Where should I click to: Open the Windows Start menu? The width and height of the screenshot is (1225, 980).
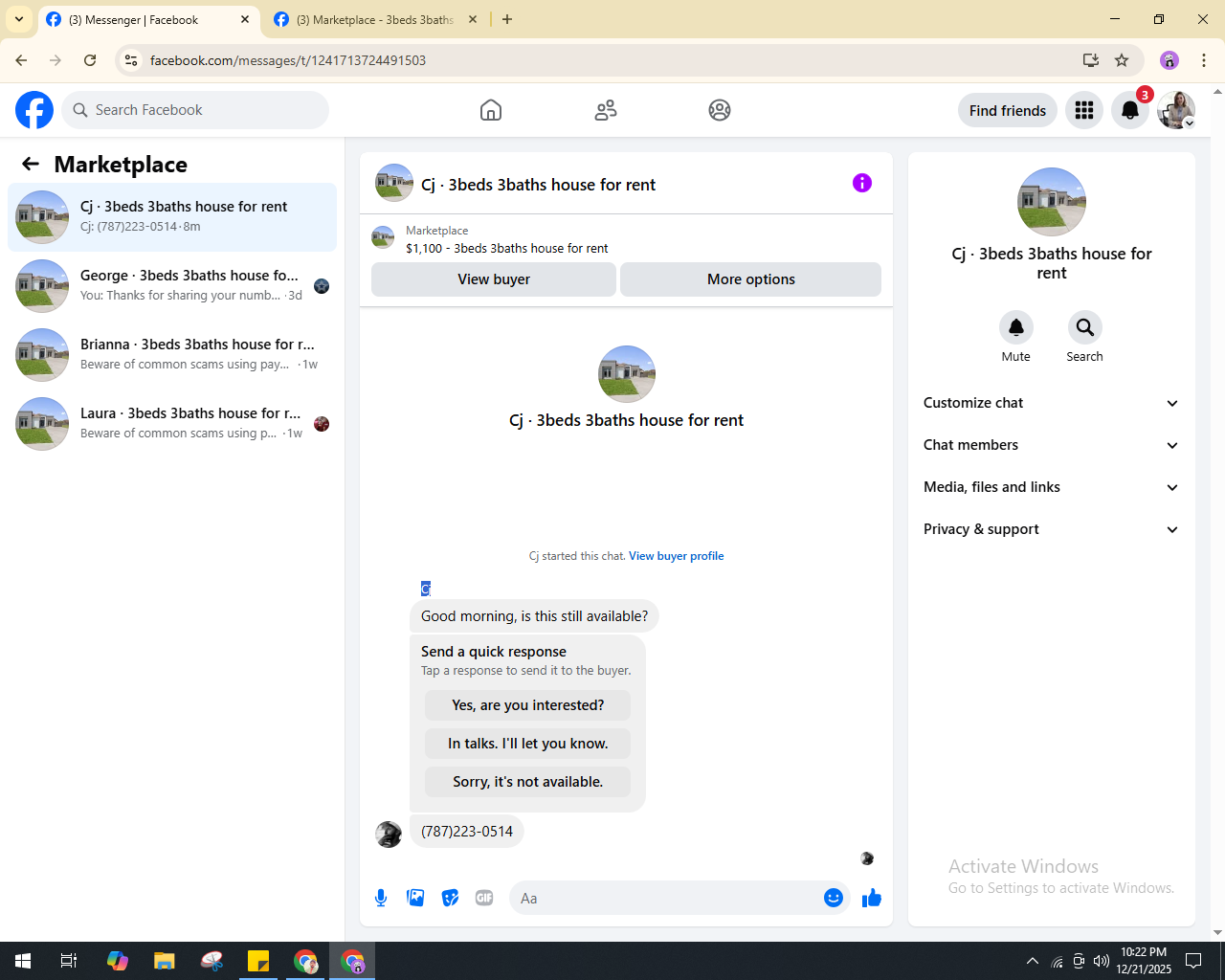click(x=23, y=961)
